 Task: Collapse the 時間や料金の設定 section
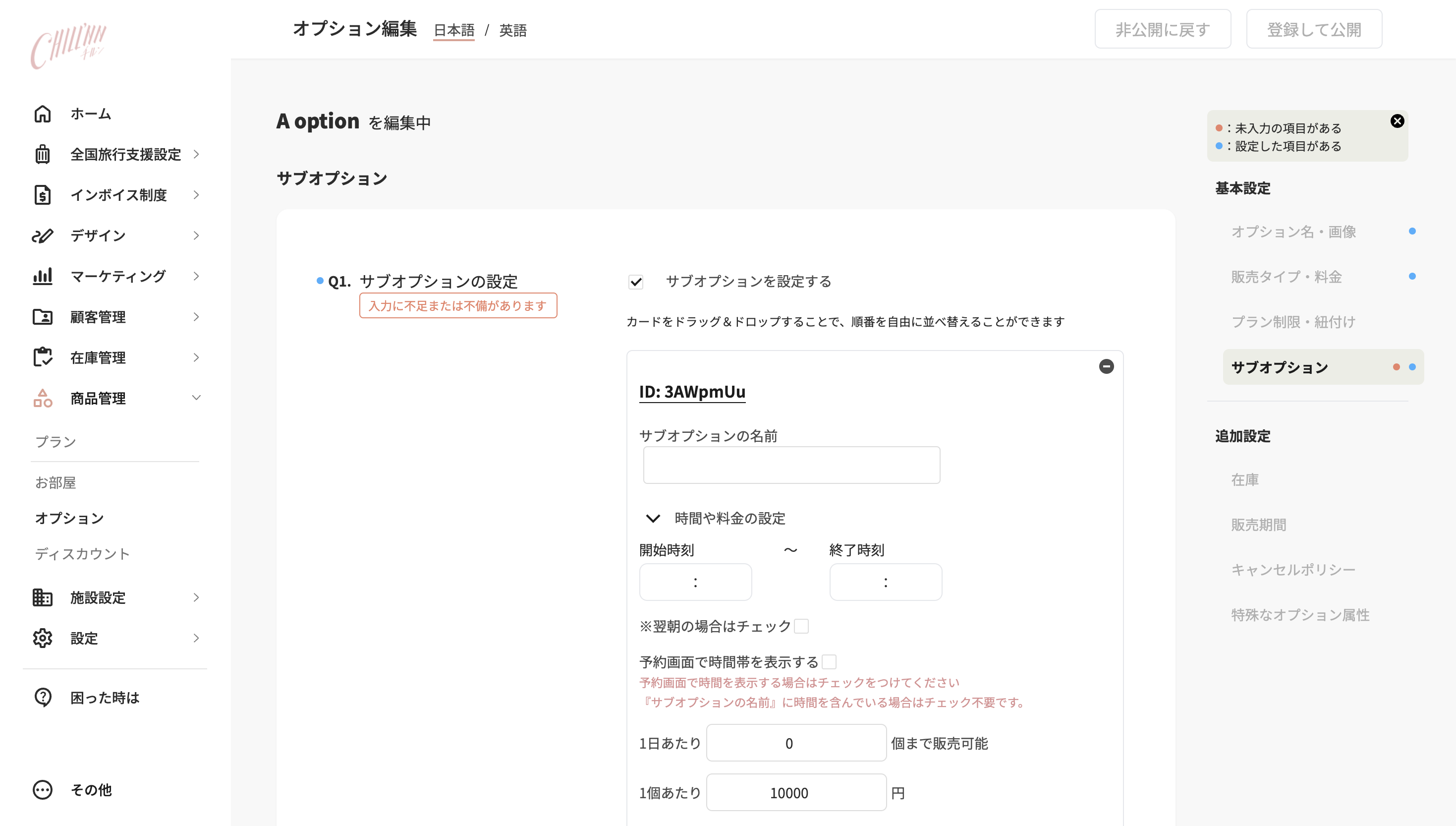click(653, 518)
